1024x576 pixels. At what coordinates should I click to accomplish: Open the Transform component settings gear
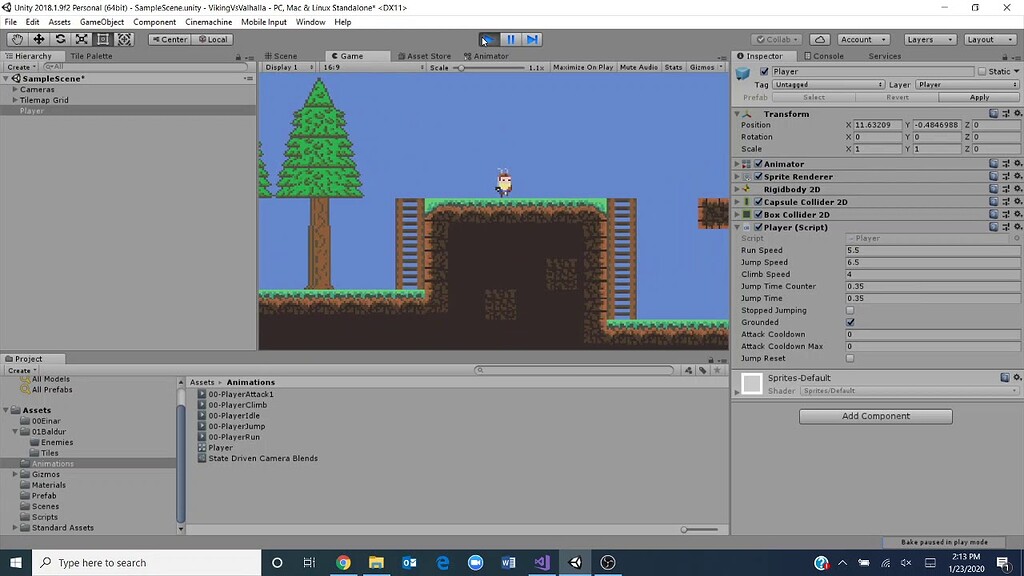point(1017,112)
